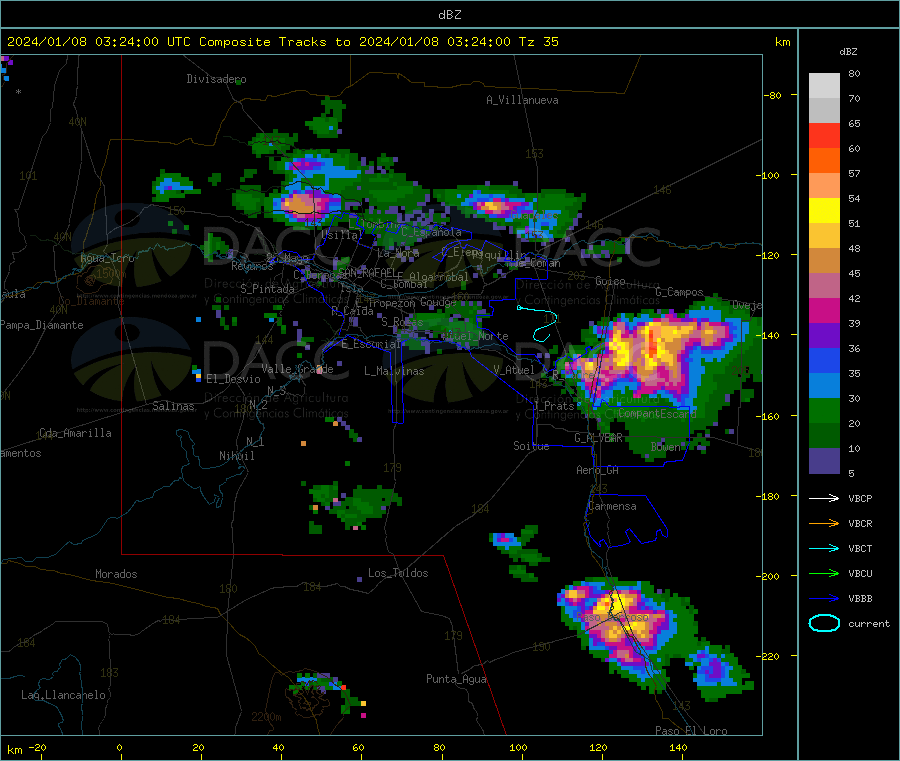Select the gold 48-51 dBZ swatch
Image resolution: width=900 pixels, height=761 pixels.
tap(824, 235)
